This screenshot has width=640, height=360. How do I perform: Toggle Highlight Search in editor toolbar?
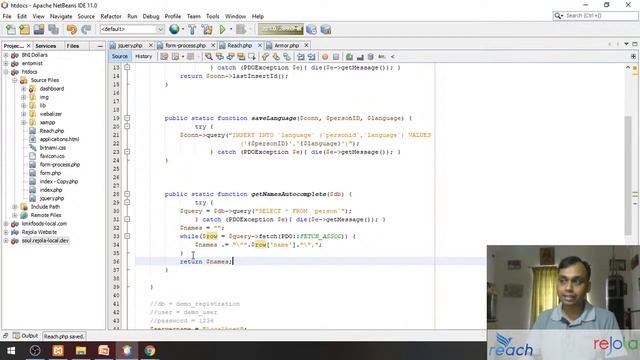click(241, 57)
